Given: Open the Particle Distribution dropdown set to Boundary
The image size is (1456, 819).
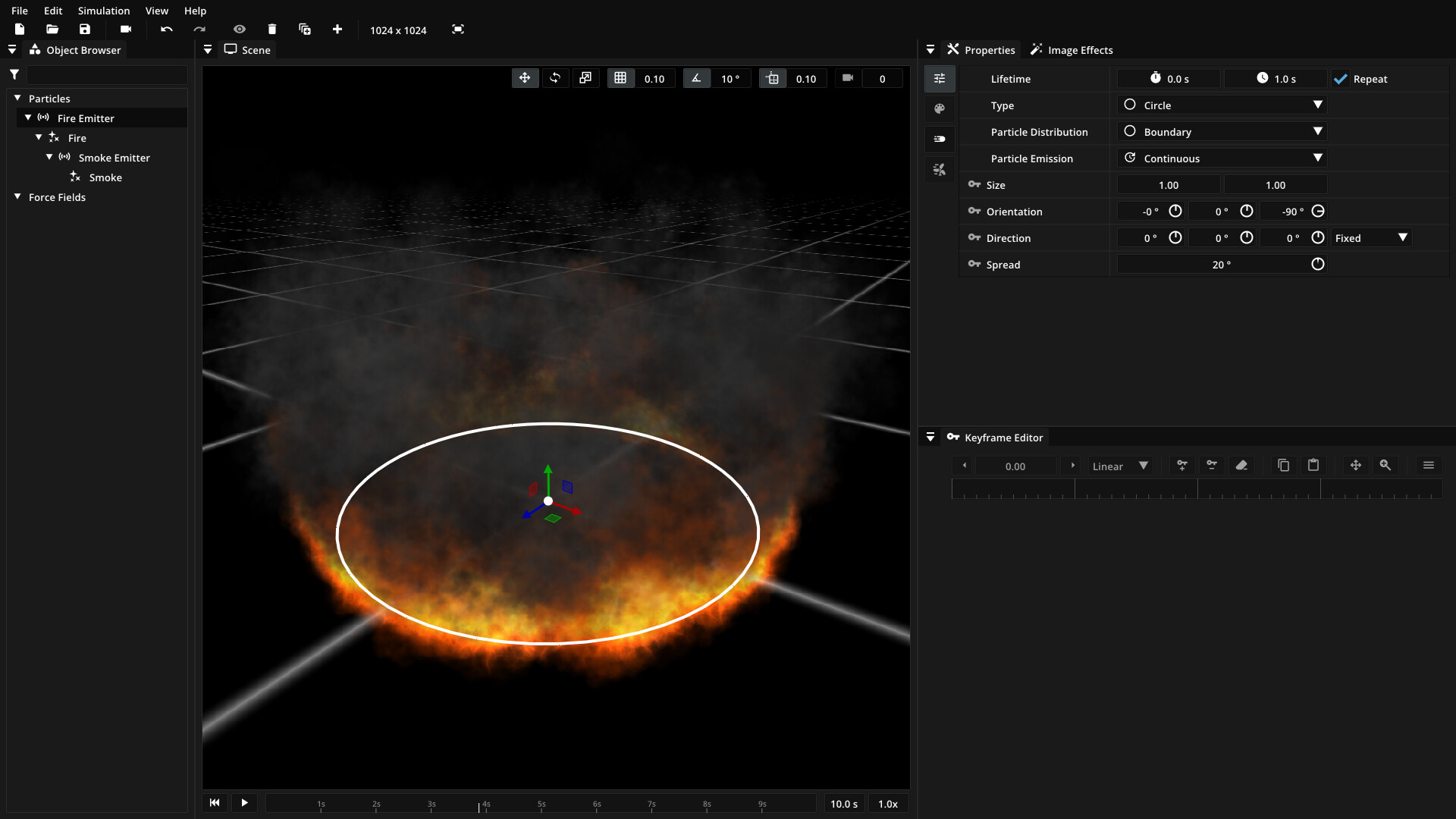Looking at the screenshot, I should (x=1222, y=132).
